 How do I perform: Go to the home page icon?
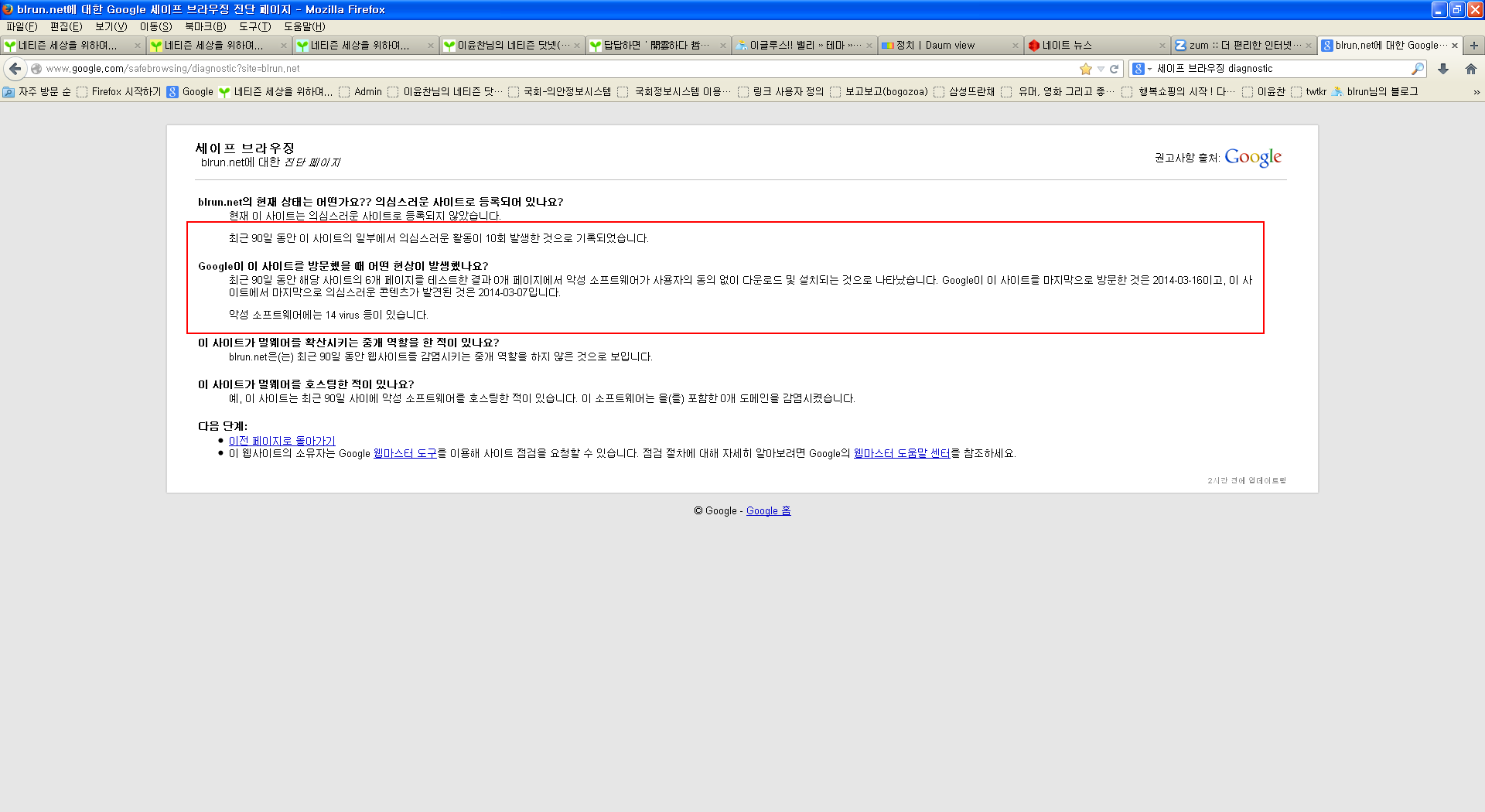[1471, 69]
